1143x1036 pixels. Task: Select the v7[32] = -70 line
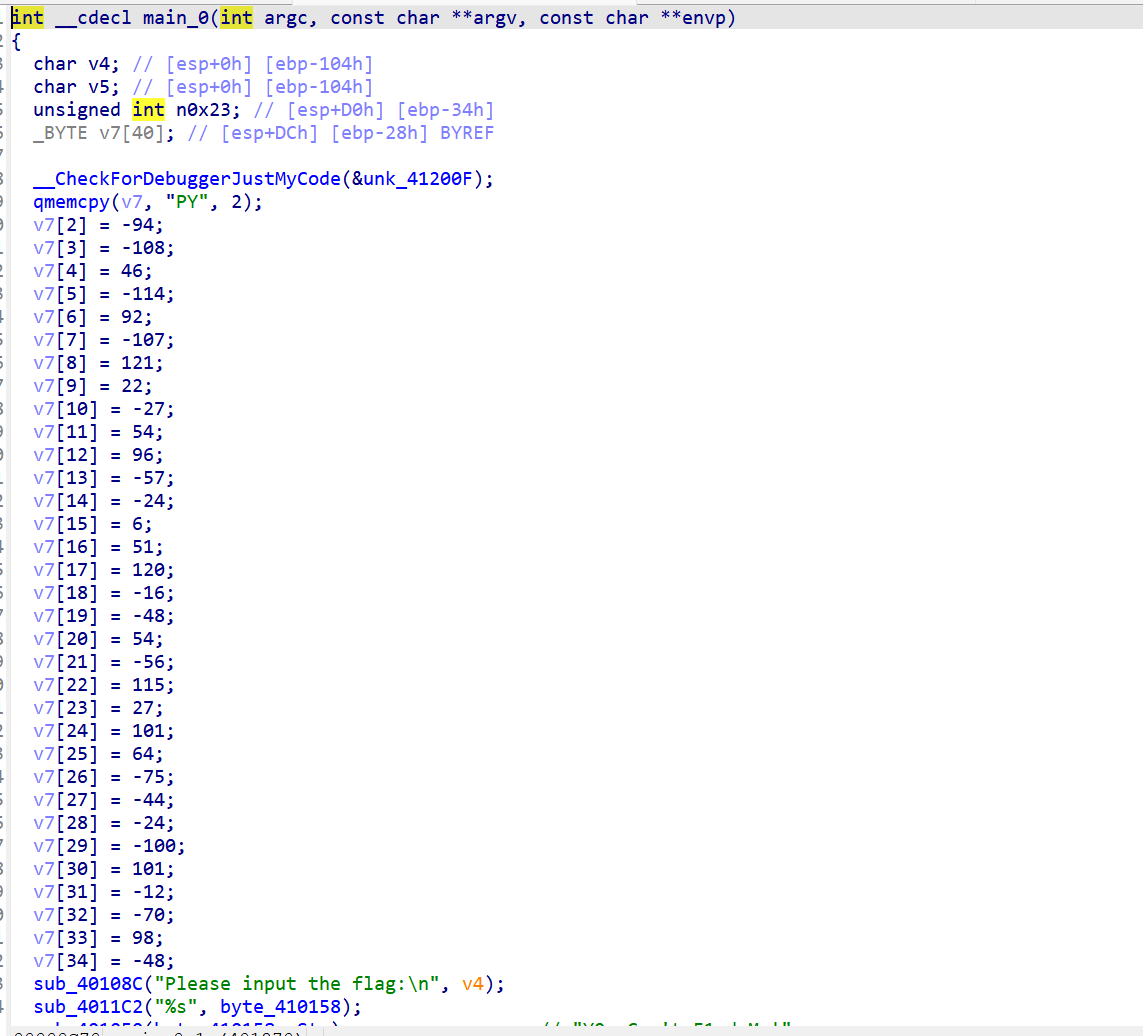pyautogui.click(x=104, y=915)
